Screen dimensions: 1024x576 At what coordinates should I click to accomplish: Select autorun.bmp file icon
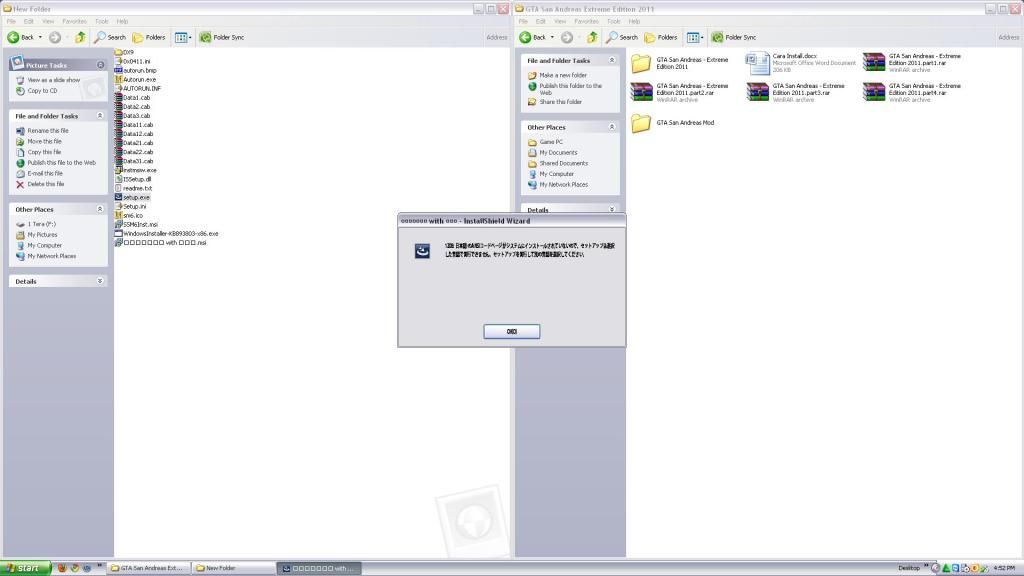click(x=118, y=70)
